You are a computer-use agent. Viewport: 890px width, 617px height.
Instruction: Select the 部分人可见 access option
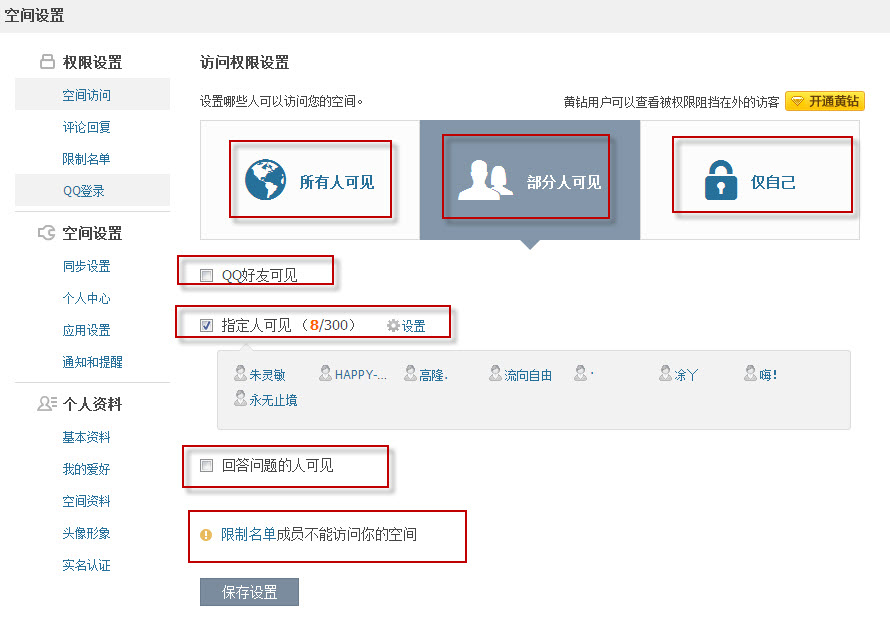coord(530,180)
